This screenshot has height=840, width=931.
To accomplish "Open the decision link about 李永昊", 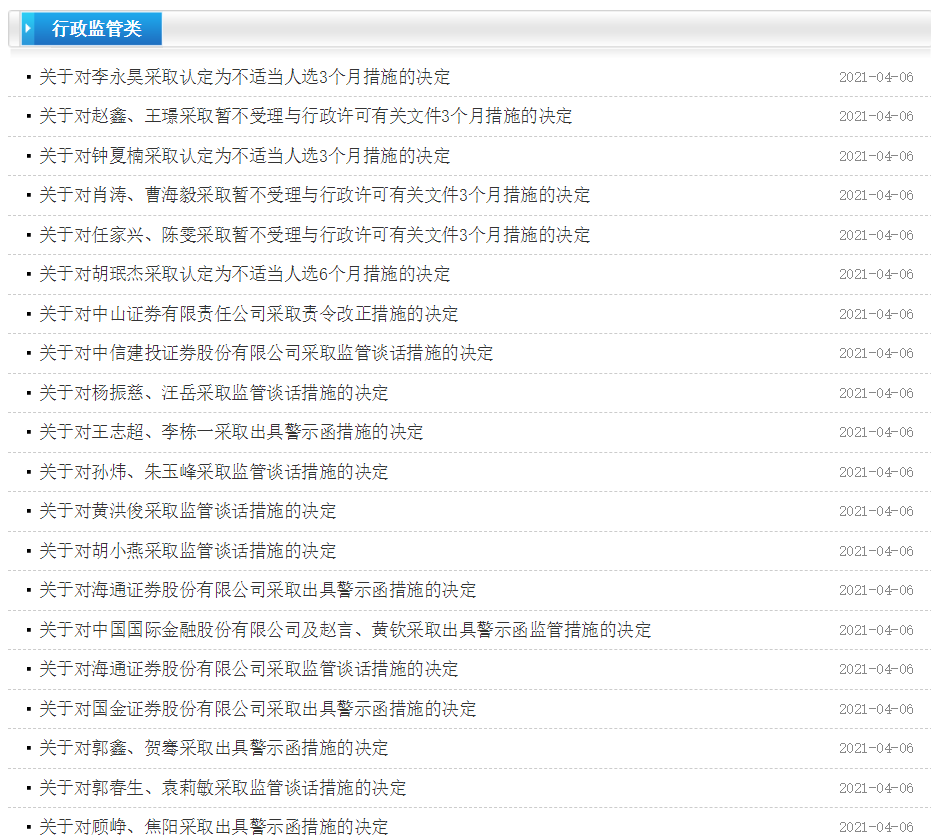I will tap(244, 77).
